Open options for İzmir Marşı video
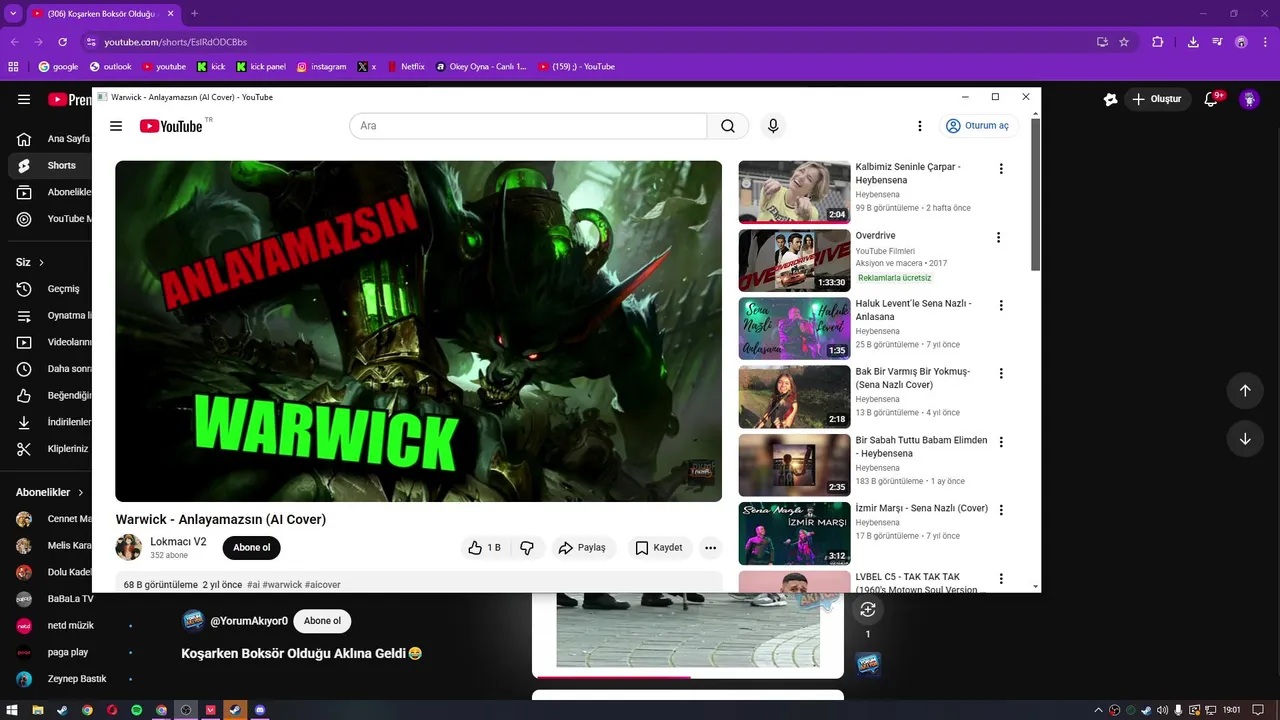The image size is (1280, 720). tap(1001, 510)
